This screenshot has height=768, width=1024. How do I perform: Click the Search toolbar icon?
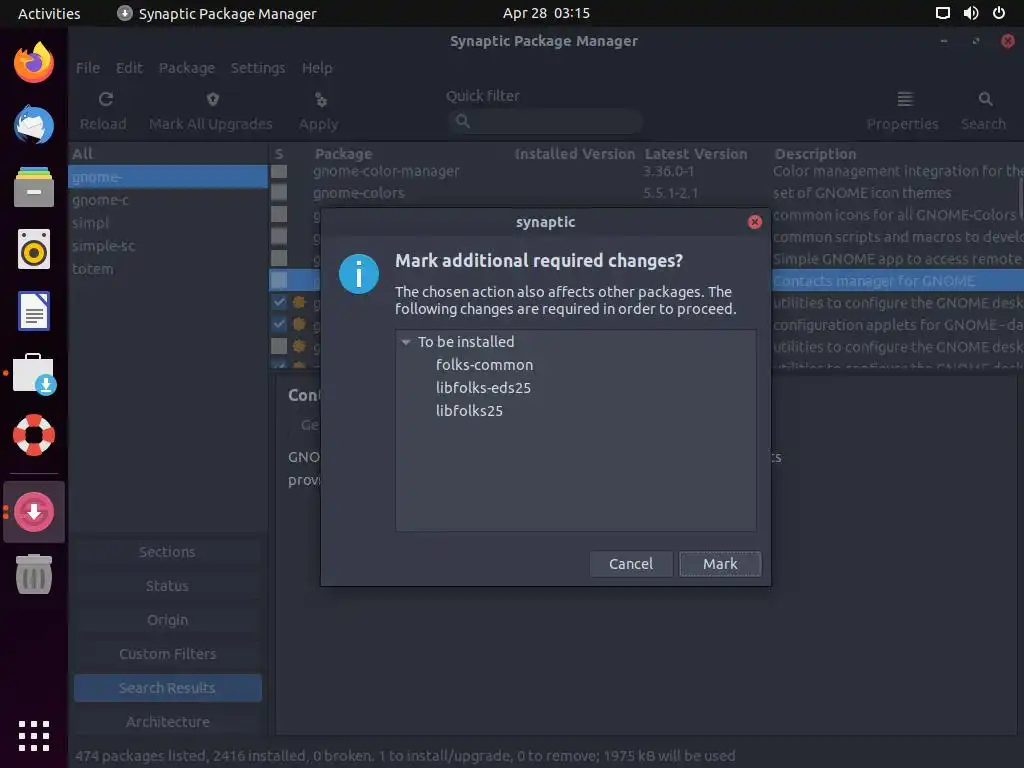pyautogui.click(x=985, y=99)
